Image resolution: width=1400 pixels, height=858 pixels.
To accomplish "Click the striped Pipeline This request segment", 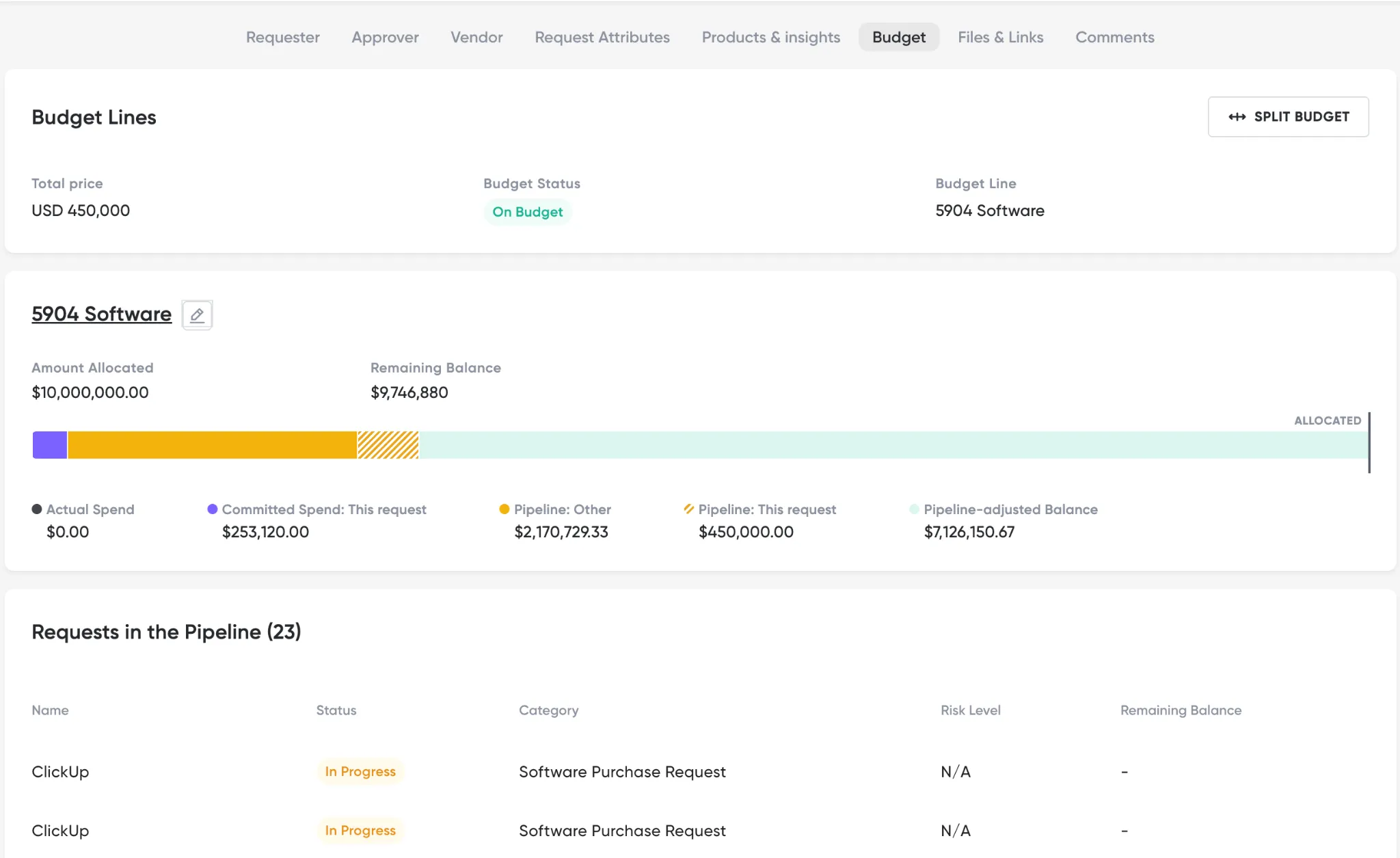I will pos(388,445).
